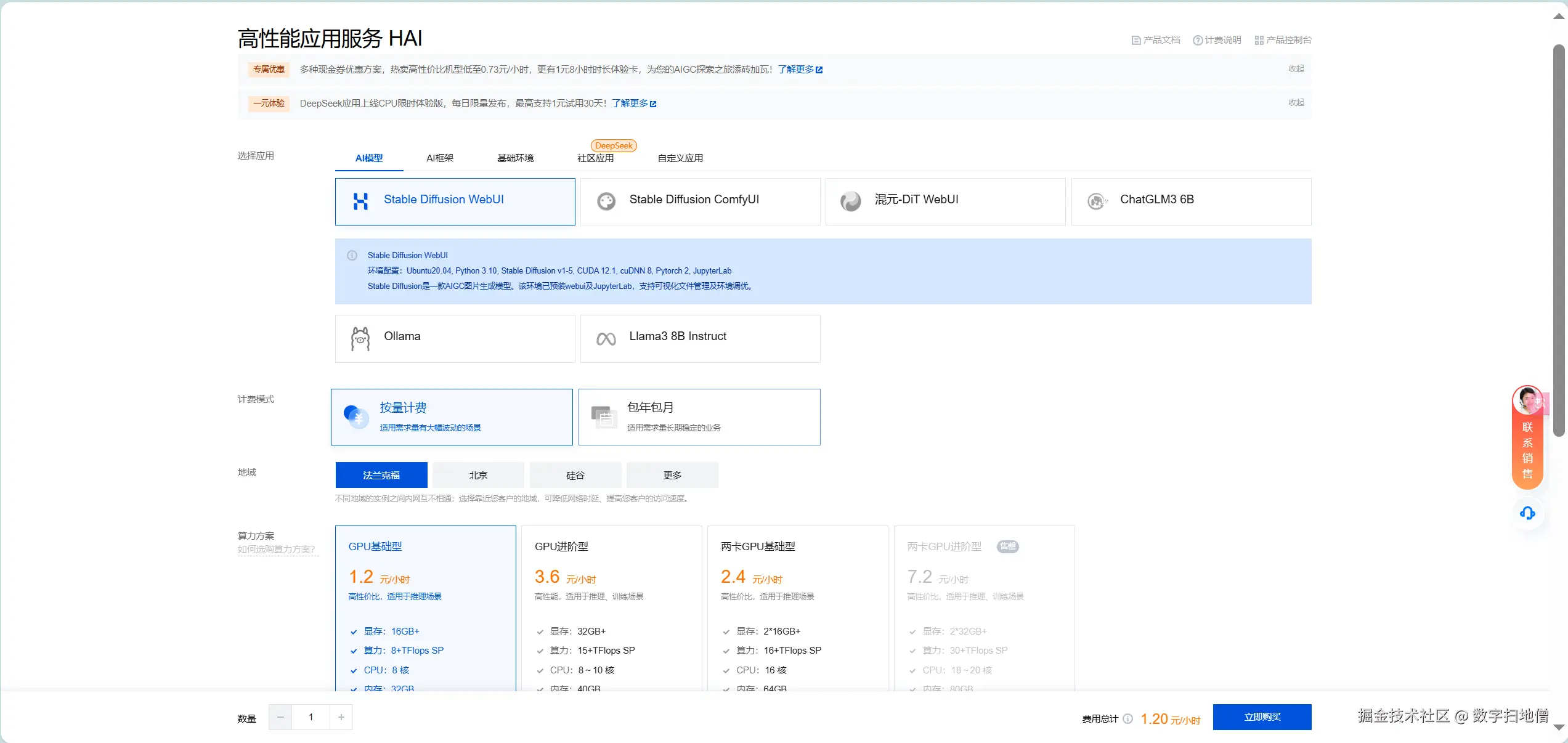The width and height of the screenshot is (1568, 743).
Task: Click the 1.20 元/小时 total price
Action: pyautogui.click(x=1170, y=719)
